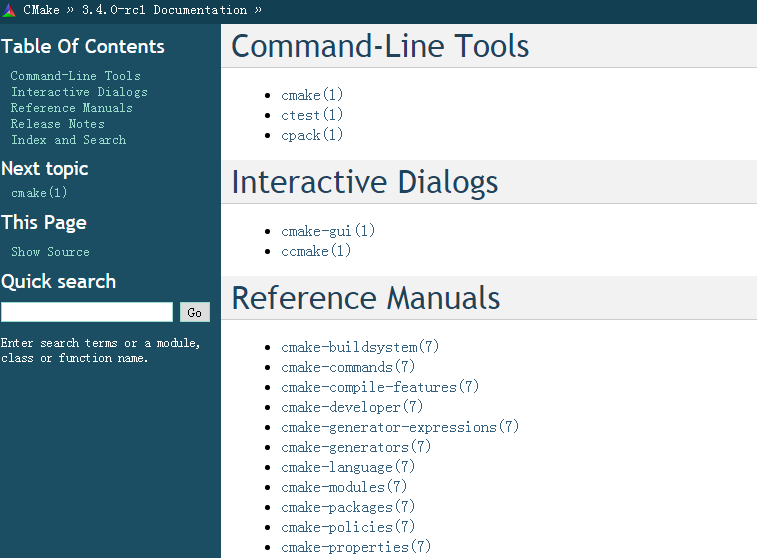Focus the Quick search input field
The image size is (757, 558).
click(x=87, y=312)
